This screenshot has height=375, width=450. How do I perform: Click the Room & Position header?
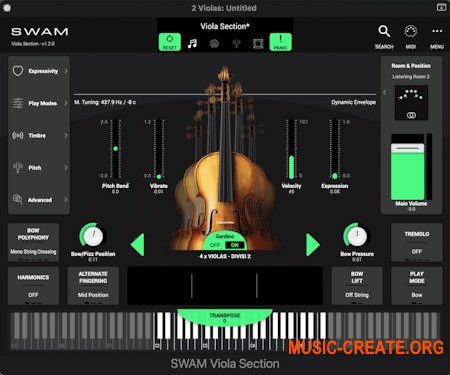[411, 66]
